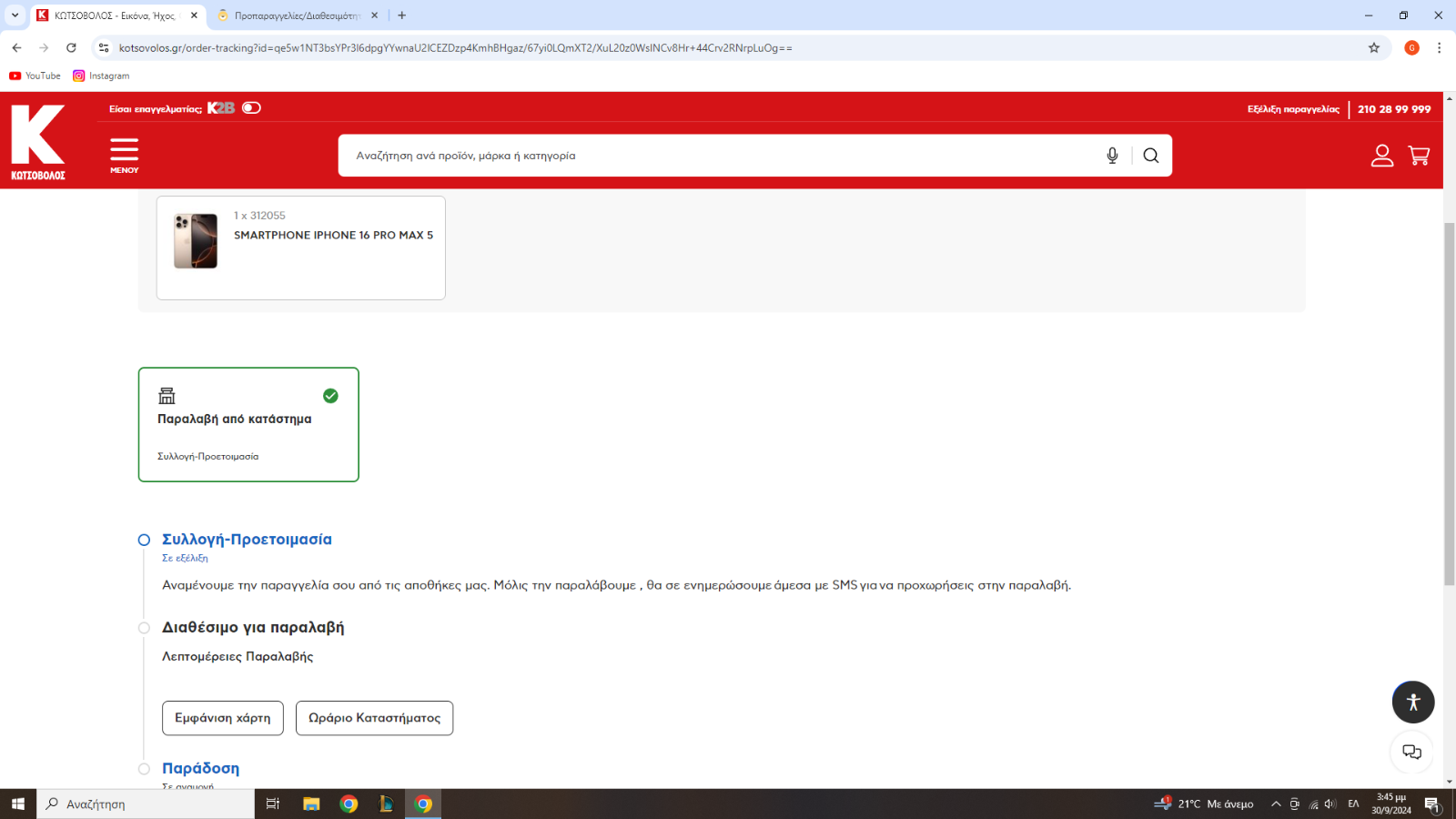The width and height of the screenshot is (1456, 819).
Task: Open the Windows Start menu
Action: tap(18, 804)
